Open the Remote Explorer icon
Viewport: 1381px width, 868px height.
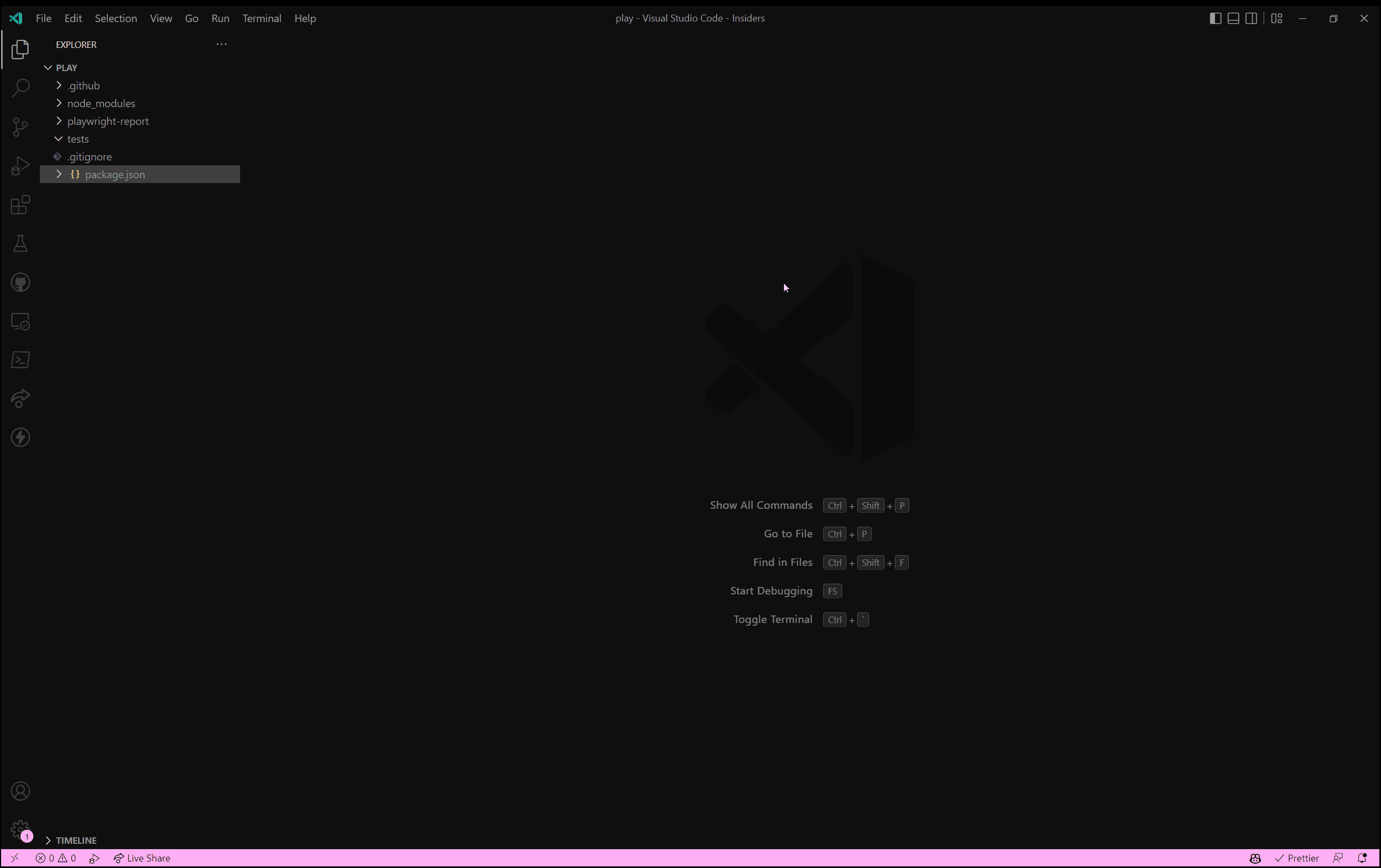point(20,321)
